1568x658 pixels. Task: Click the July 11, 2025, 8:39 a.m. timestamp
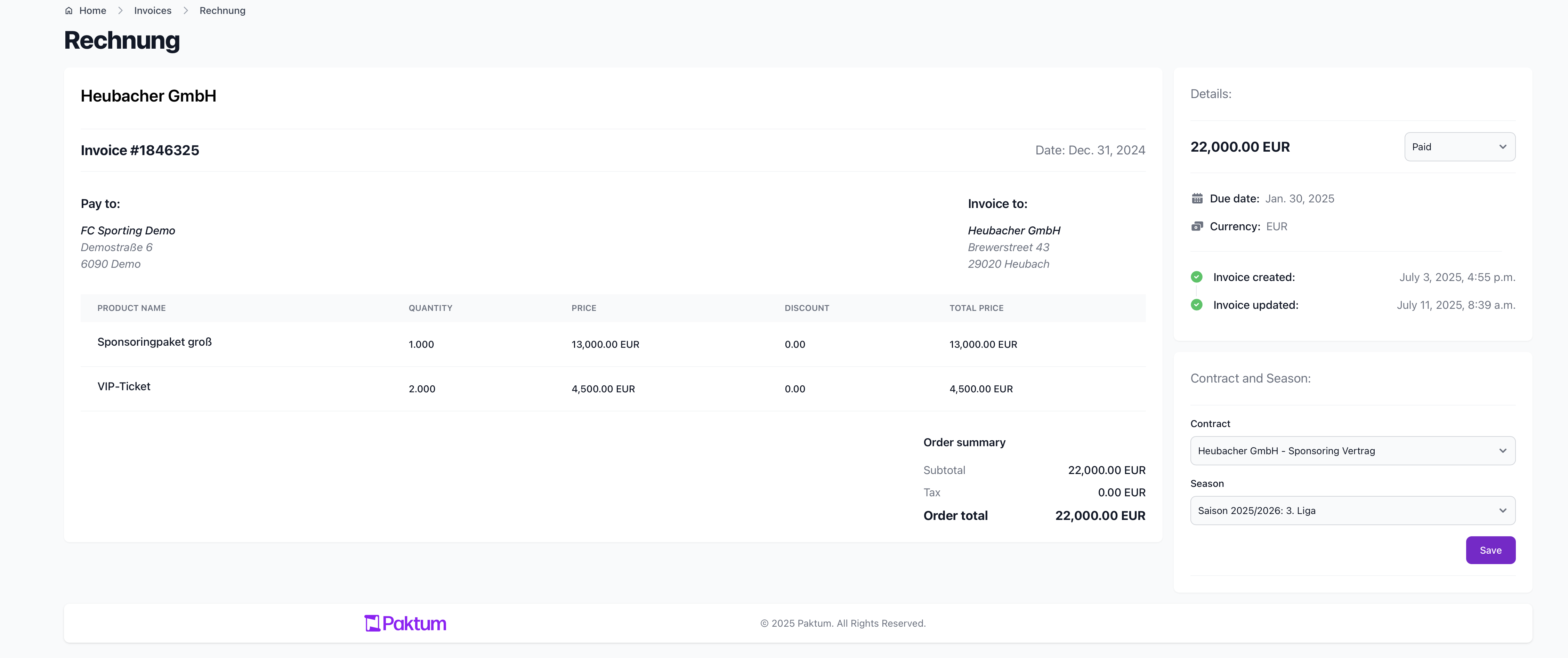1455,305
